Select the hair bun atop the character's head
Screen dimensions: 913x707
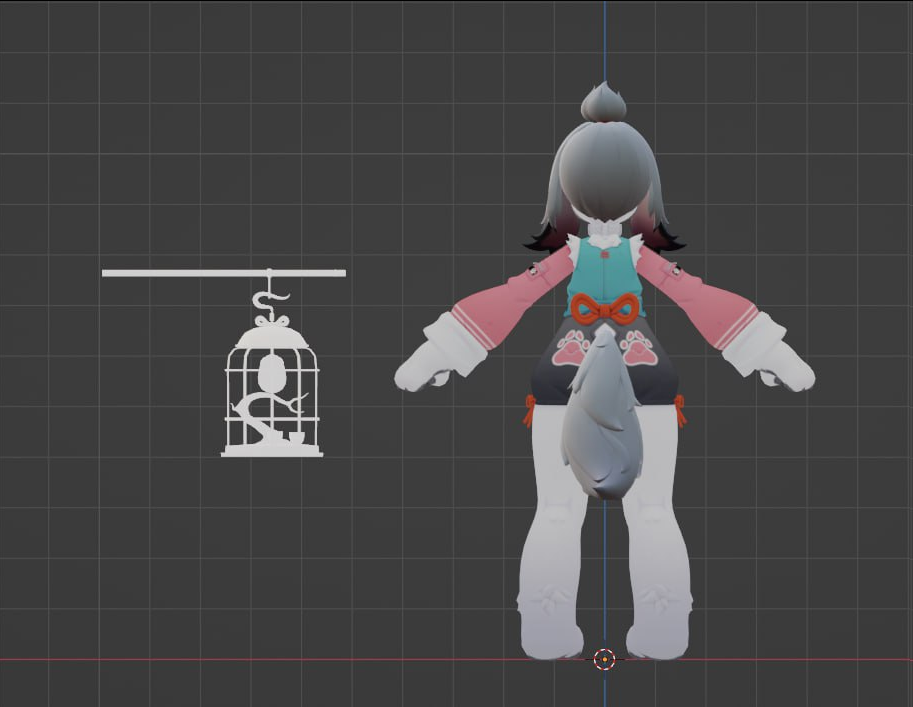coord(603,101)
